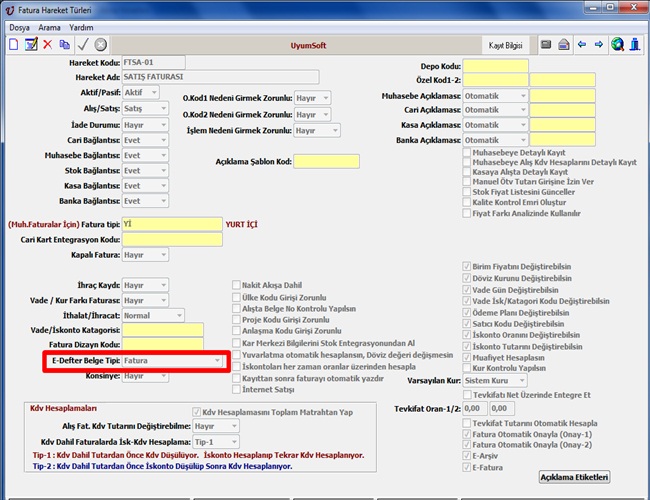Click the Fatura tipi field containing Yİ
650x500 pixels.
click(x=172, y=224)
